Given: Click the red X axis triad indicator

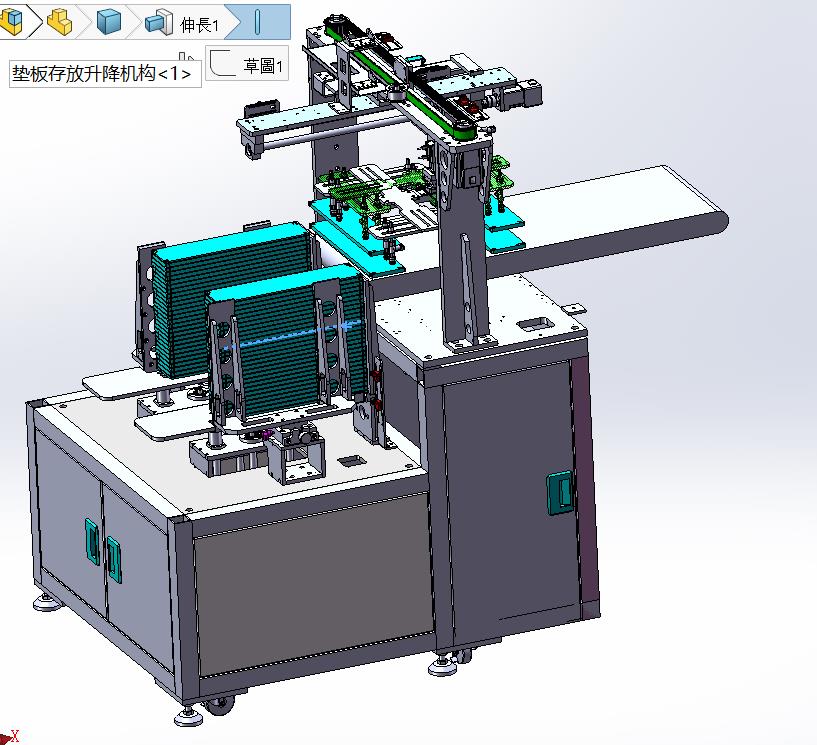Looking at the screenshot, I should (x=9, y=737).
